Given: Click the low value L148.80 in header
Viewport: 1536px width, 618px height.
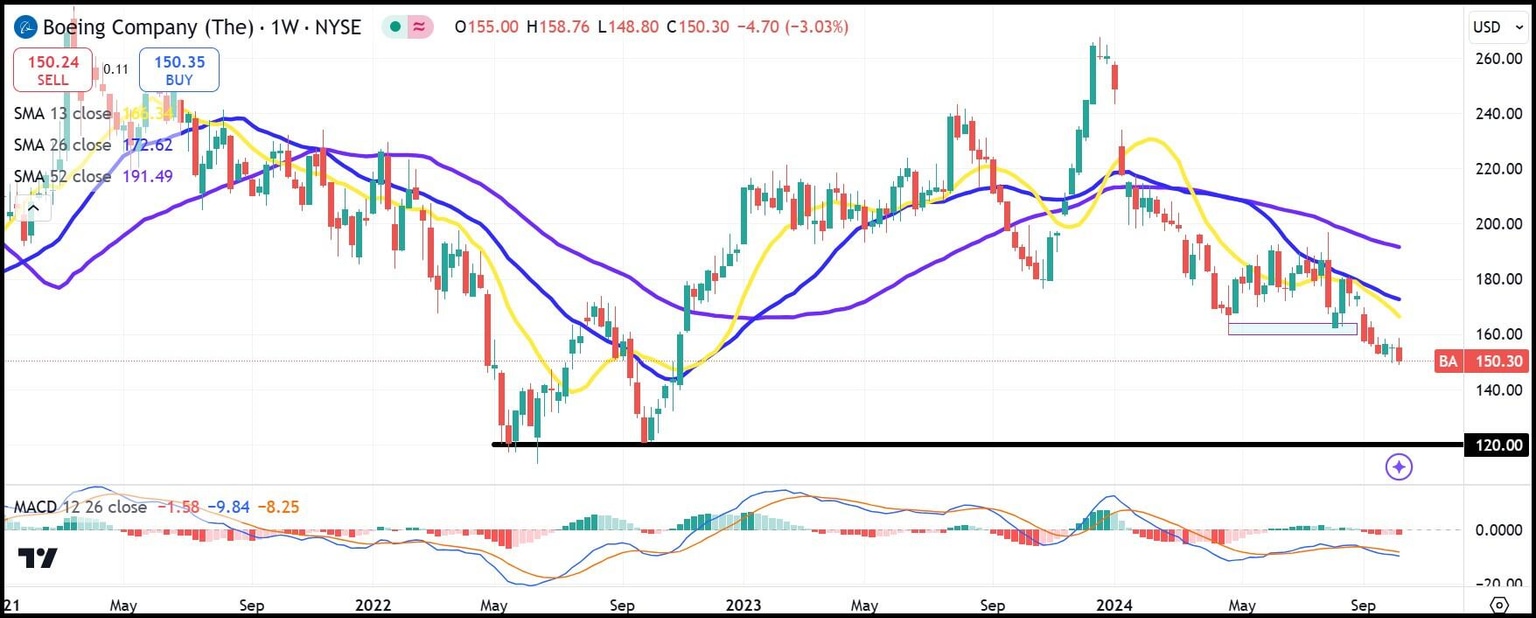Looking at the screenshot, I should (x=629, y=27).
